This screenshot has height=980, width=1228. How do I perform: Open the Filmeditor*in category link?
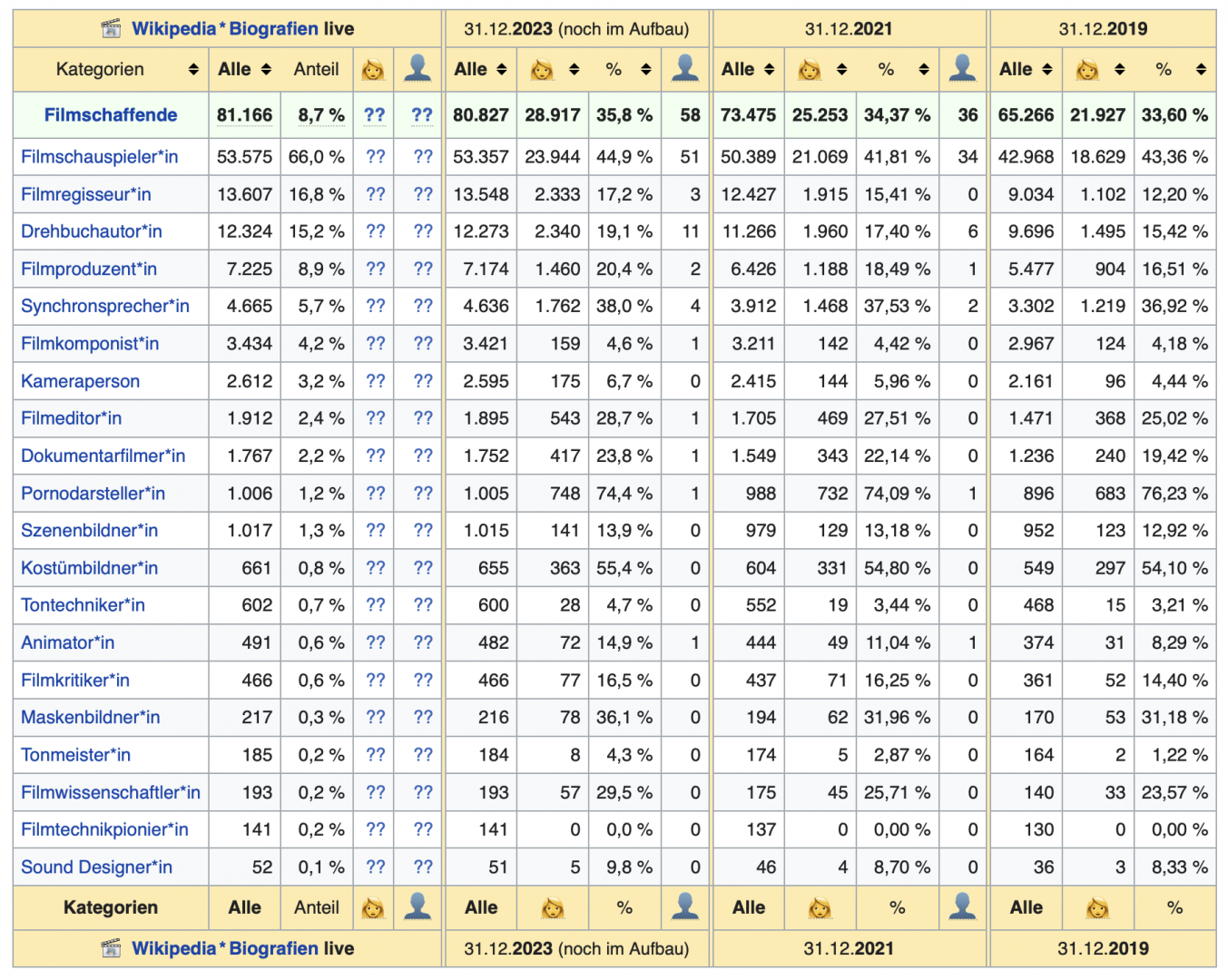71,418
